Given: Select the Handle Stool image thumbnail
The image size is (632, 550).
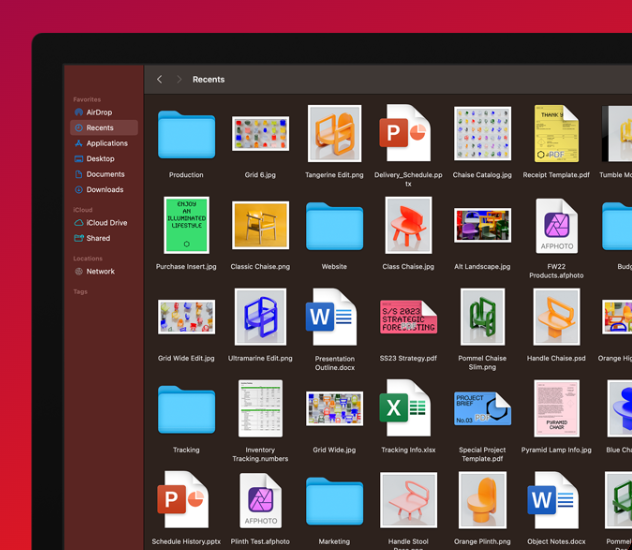Looking at the screenshot, I should pyautogui.click(x=408, y=500).
